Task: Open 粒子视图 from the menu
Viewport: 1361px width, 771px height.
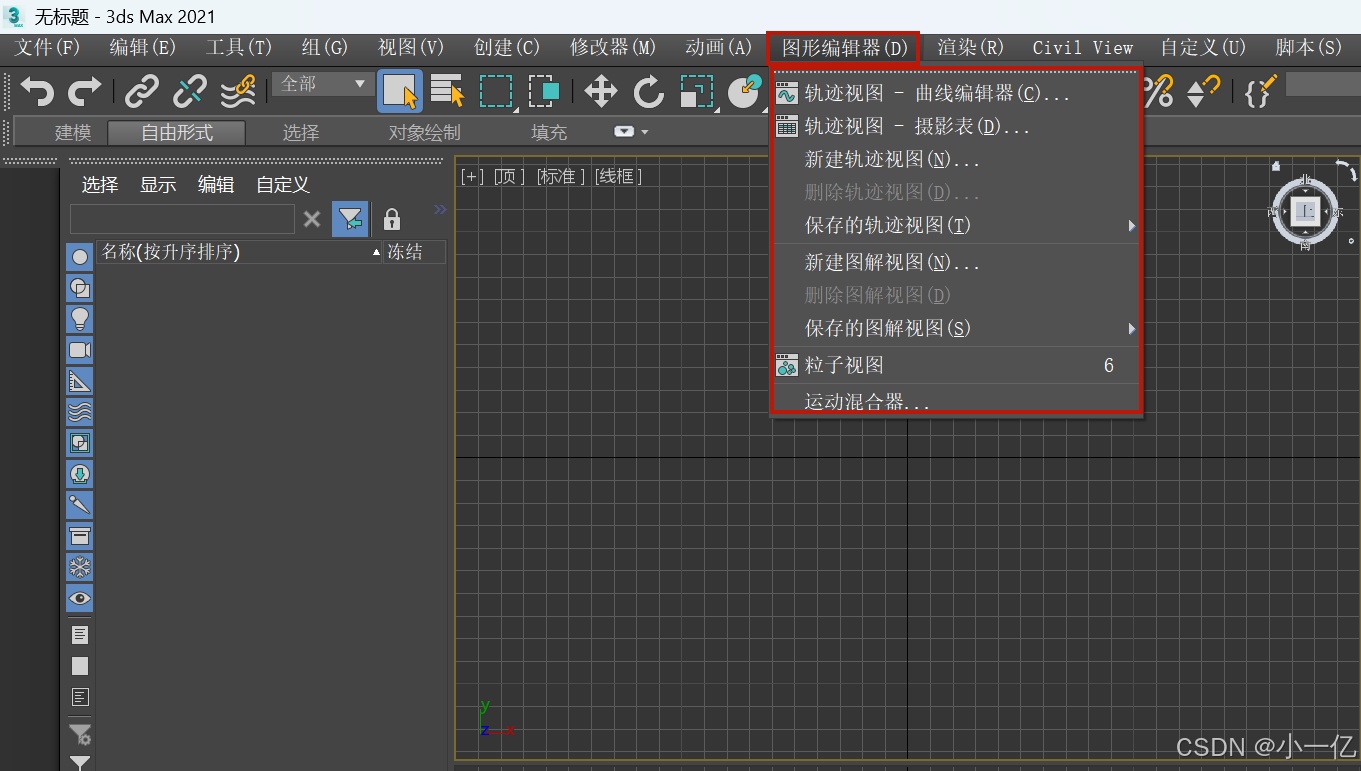Action: coord(957,365)
